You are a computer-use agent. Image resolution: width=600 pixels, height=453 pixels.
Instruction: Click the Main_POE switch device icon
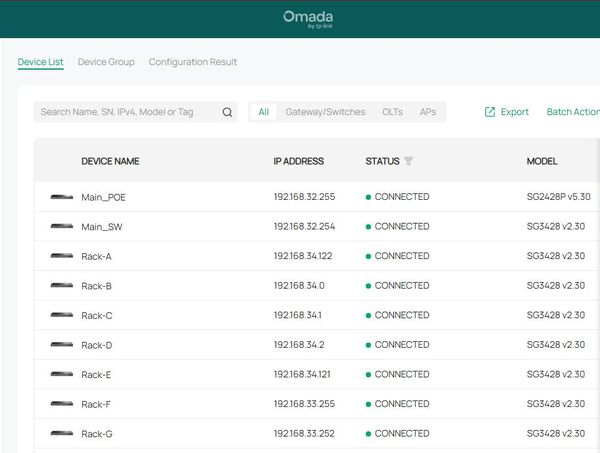pyautogui.click(x=61, y=197)
